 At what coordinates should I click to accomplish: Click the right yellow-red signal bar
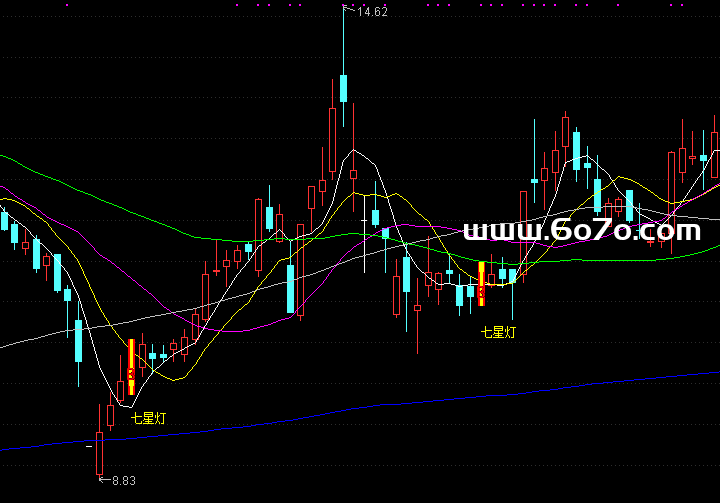481,283
